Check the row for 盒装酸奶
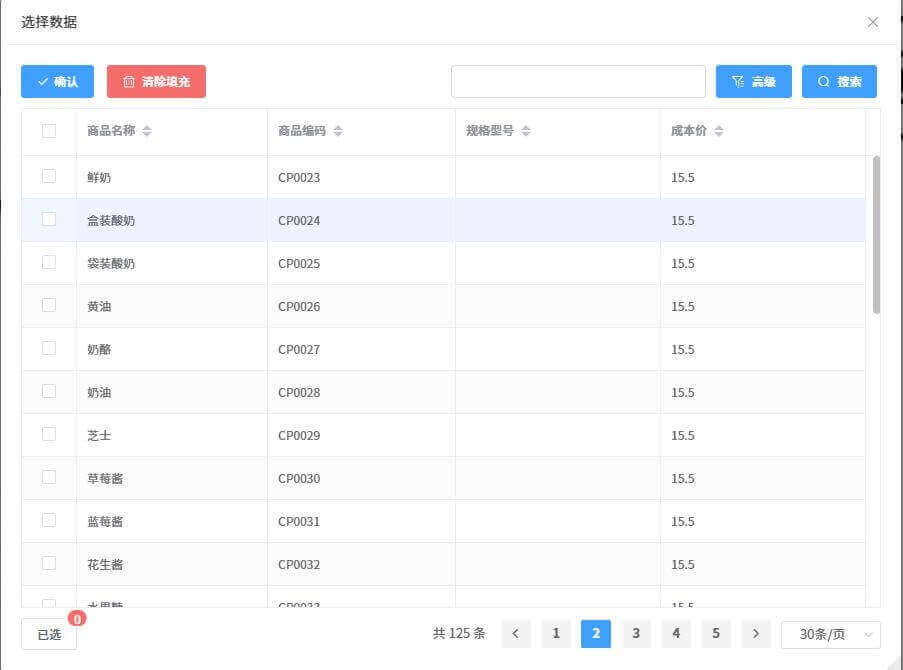The image size is (903, 670). point(49,219)
